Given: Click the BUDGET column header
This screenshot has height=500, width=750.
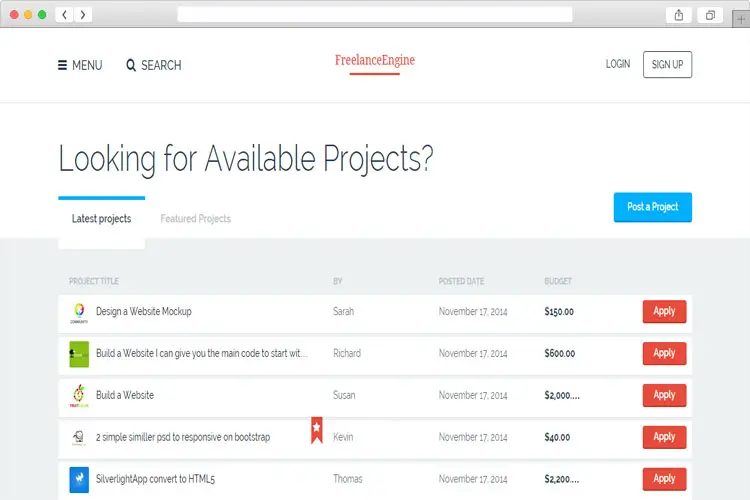Looking at the screenshot, I should (x=558, y=281).
